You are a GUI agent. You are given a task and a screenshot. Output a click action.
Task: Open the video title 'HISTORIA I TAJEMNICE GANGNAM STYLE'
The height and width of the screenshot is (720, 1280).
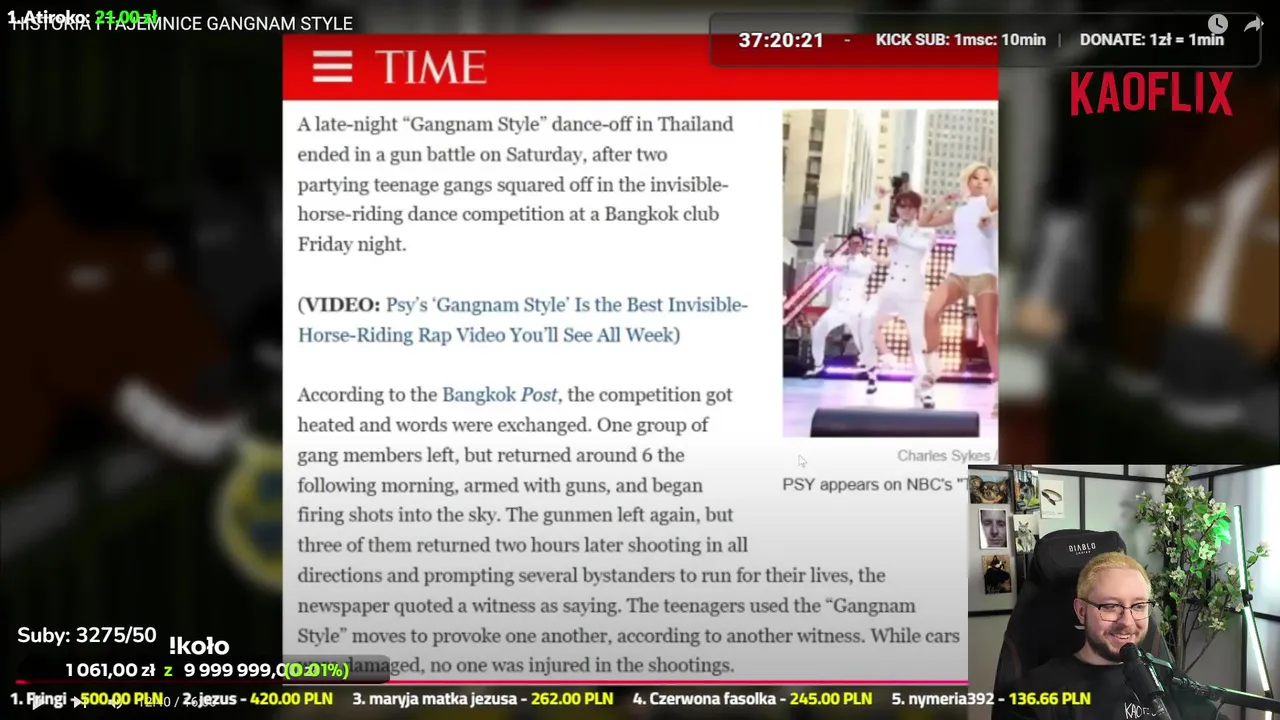pos(182,24)
